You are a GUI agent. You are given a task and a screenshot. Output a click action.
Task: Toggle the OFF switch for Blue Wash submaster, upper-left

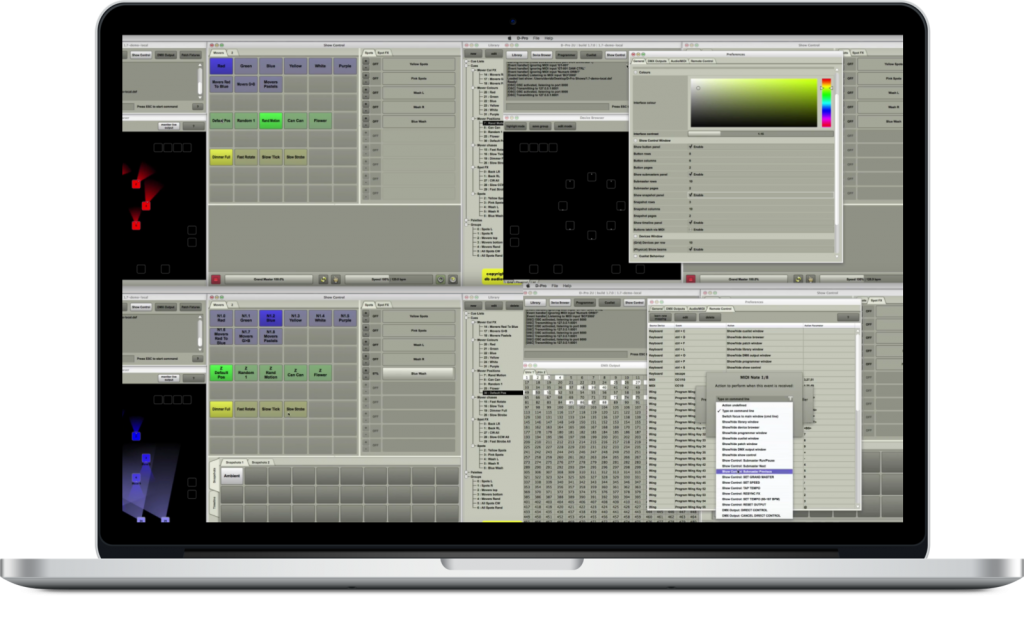pos(376,121)
